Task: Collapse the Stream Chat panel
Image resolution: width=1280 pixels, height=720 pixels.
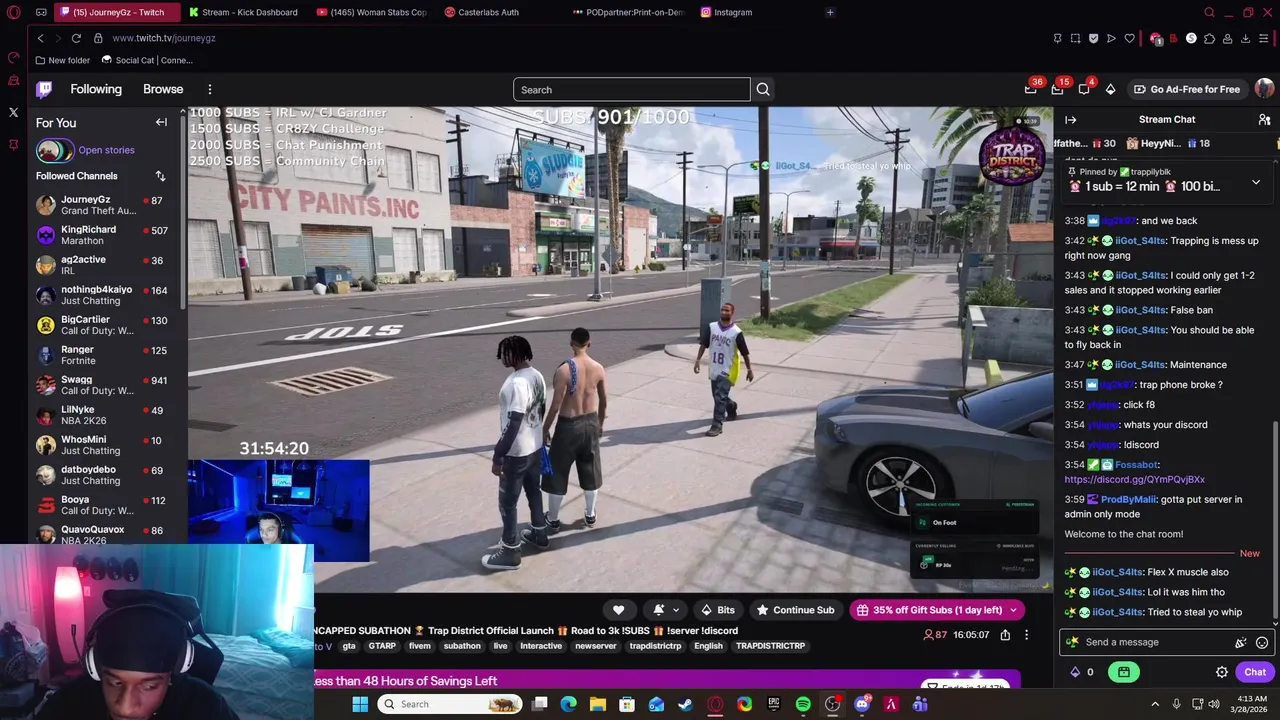Action: pyautogui.click(x=1070, y=119)
